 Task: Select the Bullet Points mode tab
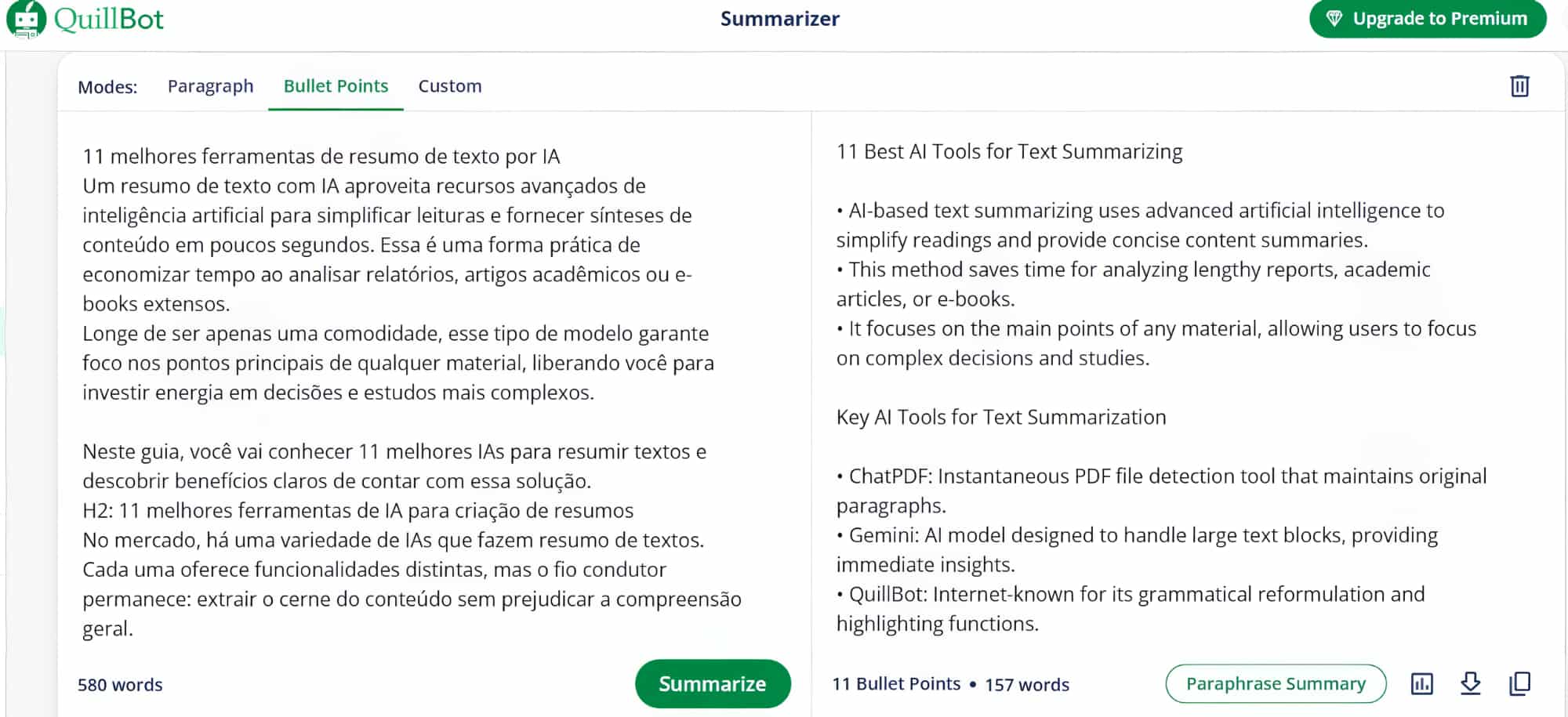(336, 85)
